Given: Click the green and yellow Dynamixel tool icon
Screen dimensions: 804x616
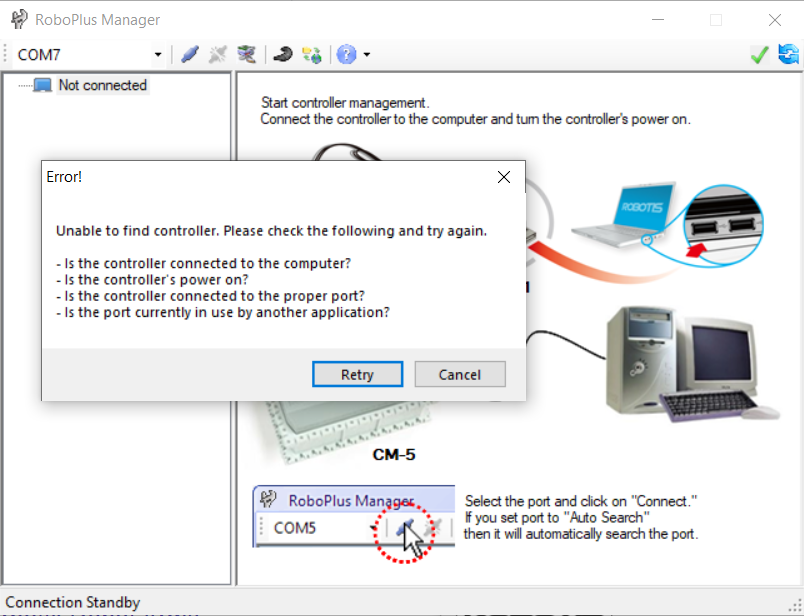Looking at the screenshot, I should tap(312, 55).
